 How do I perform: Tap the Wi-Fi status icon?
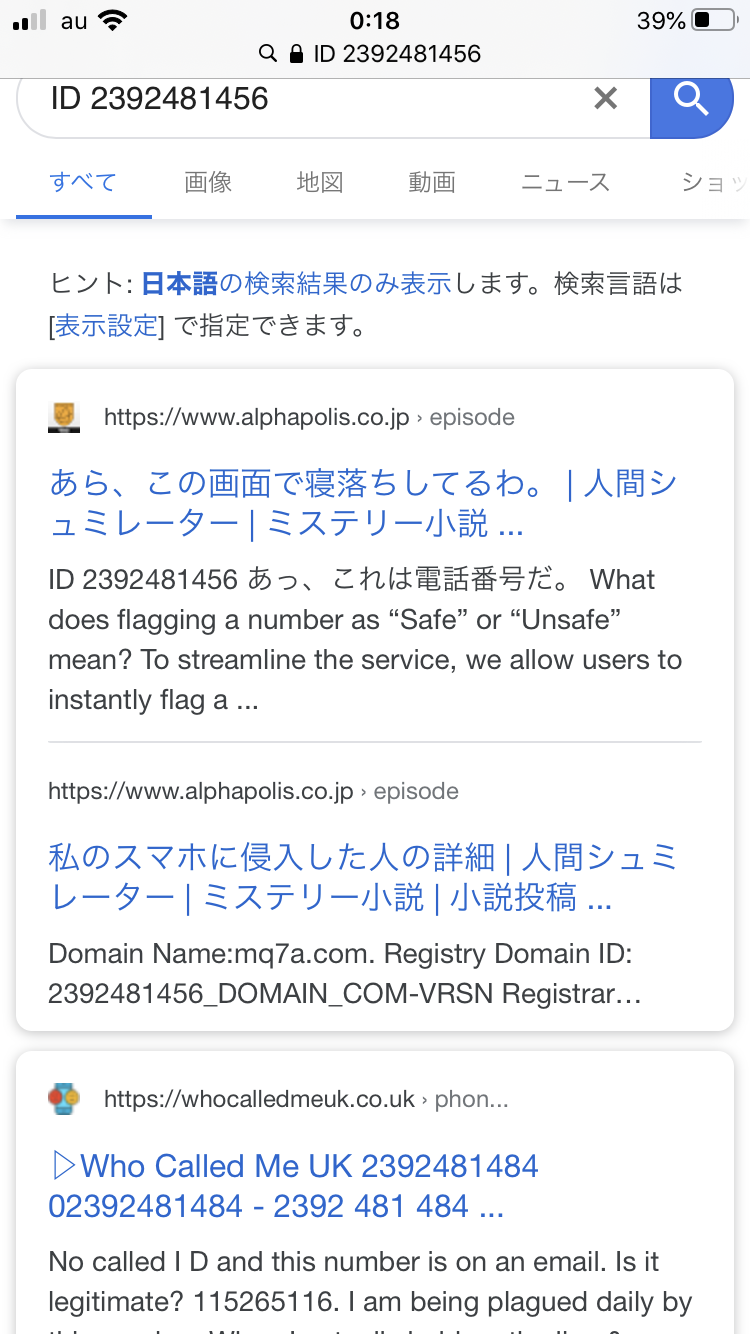coord(113,21)
